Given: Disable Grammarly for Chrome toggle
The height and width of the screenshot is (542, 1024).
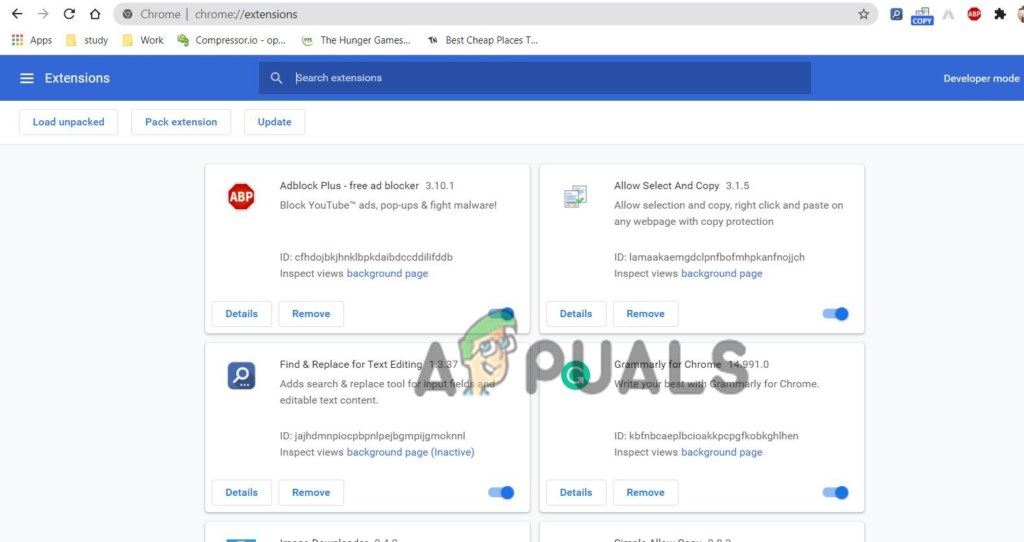Looking at the screenshot, I should (835, 492).
